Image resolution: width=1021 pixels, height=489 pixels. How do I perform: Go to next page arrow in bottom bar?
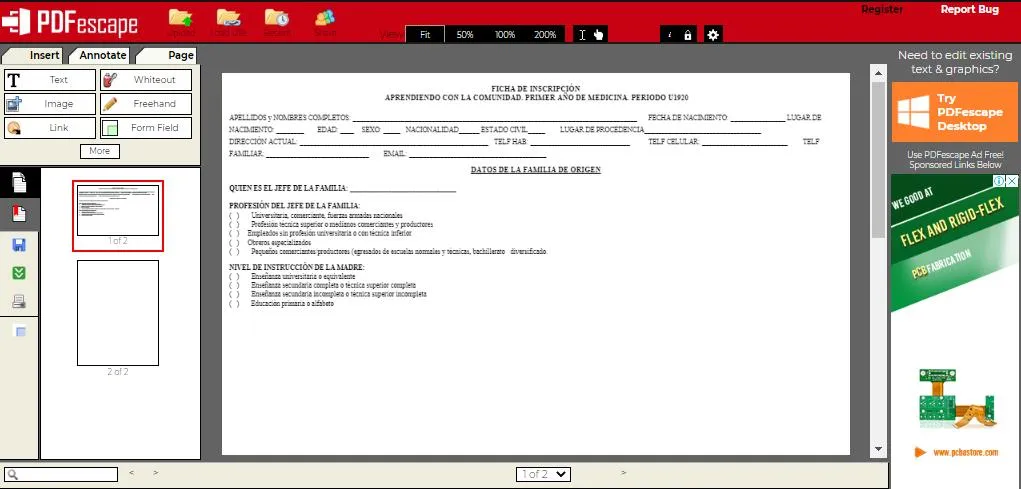coord(624,473)
